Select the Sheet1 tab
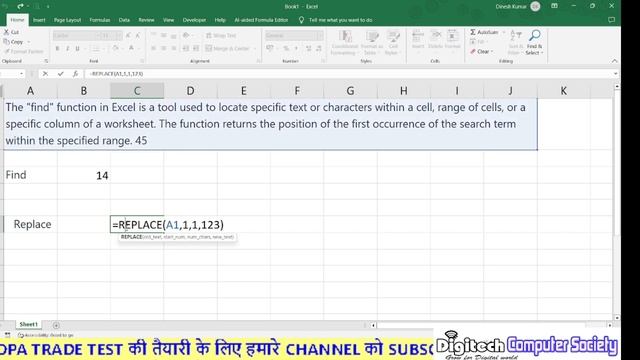640x360 pixels. coord(29,324)
